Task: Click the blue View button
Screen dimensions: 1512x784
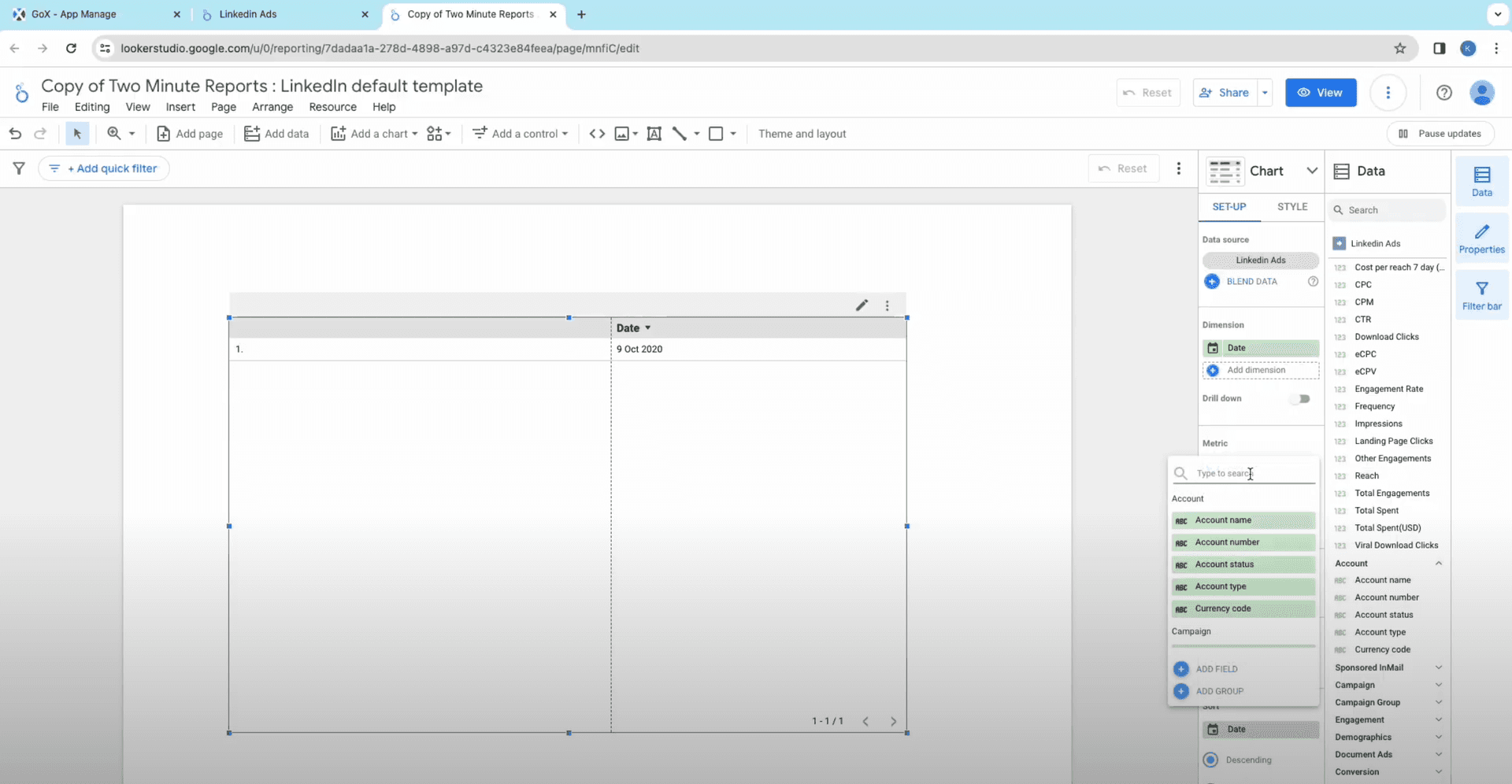Action: 1321,93
